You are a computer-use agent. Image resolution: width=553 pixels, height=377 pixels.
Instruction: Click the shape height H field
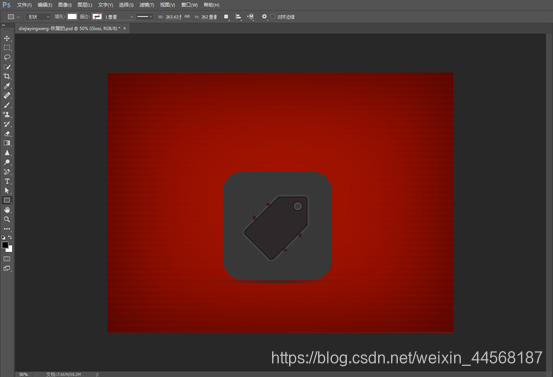tap(209, 17)
